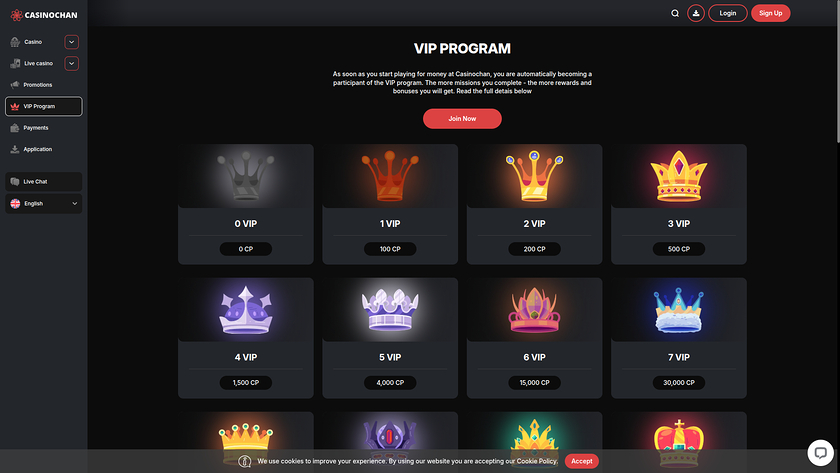840x473 pixels.
Task: Expand the Live casino submenu arrow
Action: (x=71, y=63)
